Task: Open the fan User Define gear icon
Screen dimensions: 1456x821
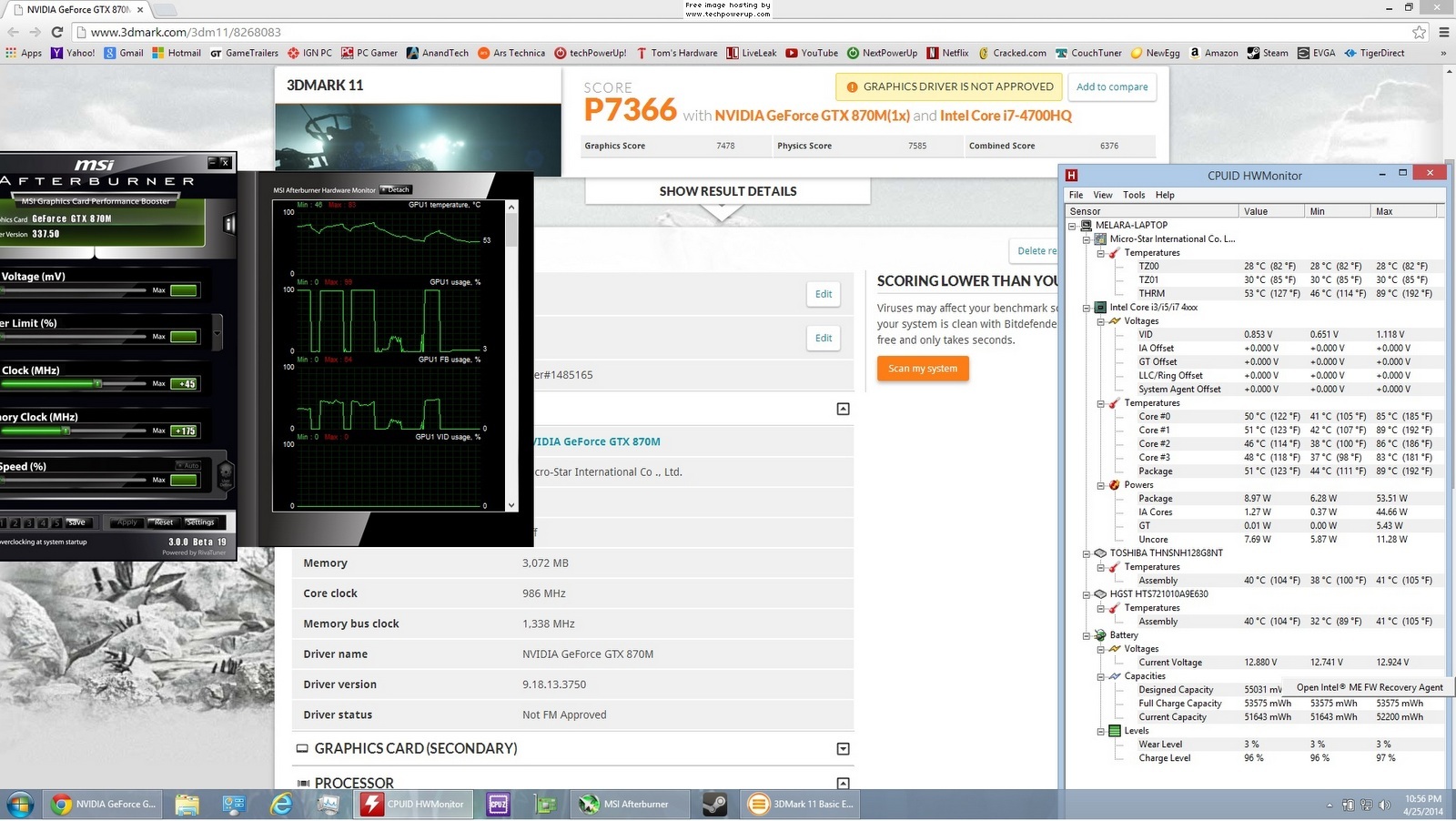Action: pyautogui.click(x=226, y=474)
